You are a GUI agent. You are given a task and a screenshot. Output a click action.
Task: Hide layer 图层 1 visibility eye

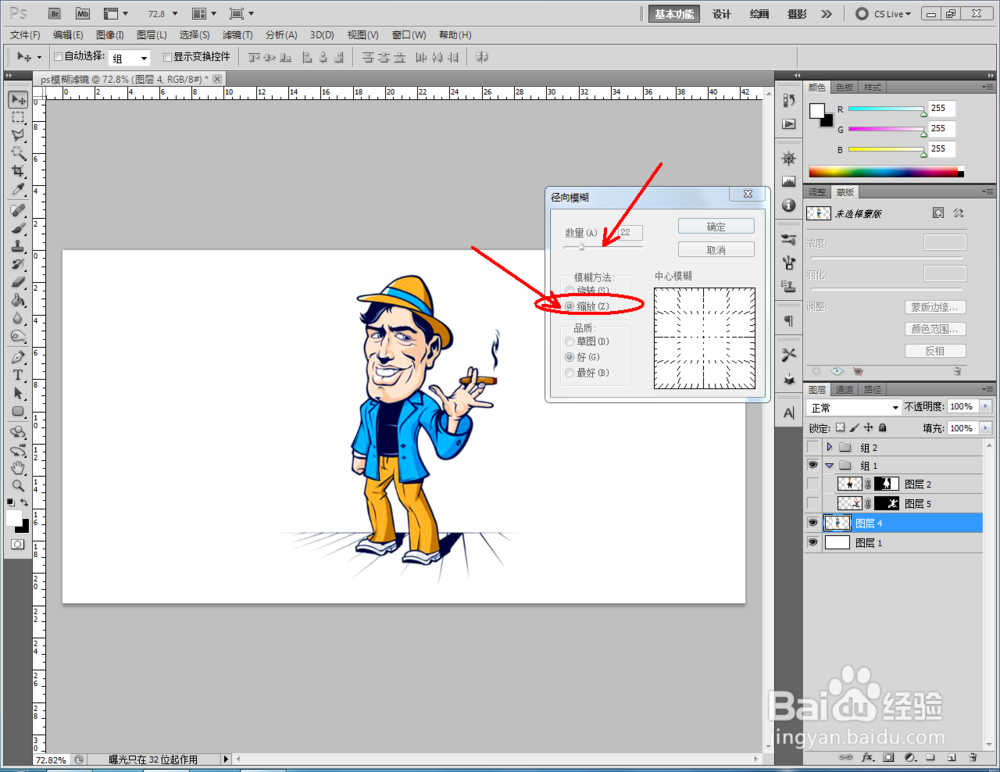812,543
